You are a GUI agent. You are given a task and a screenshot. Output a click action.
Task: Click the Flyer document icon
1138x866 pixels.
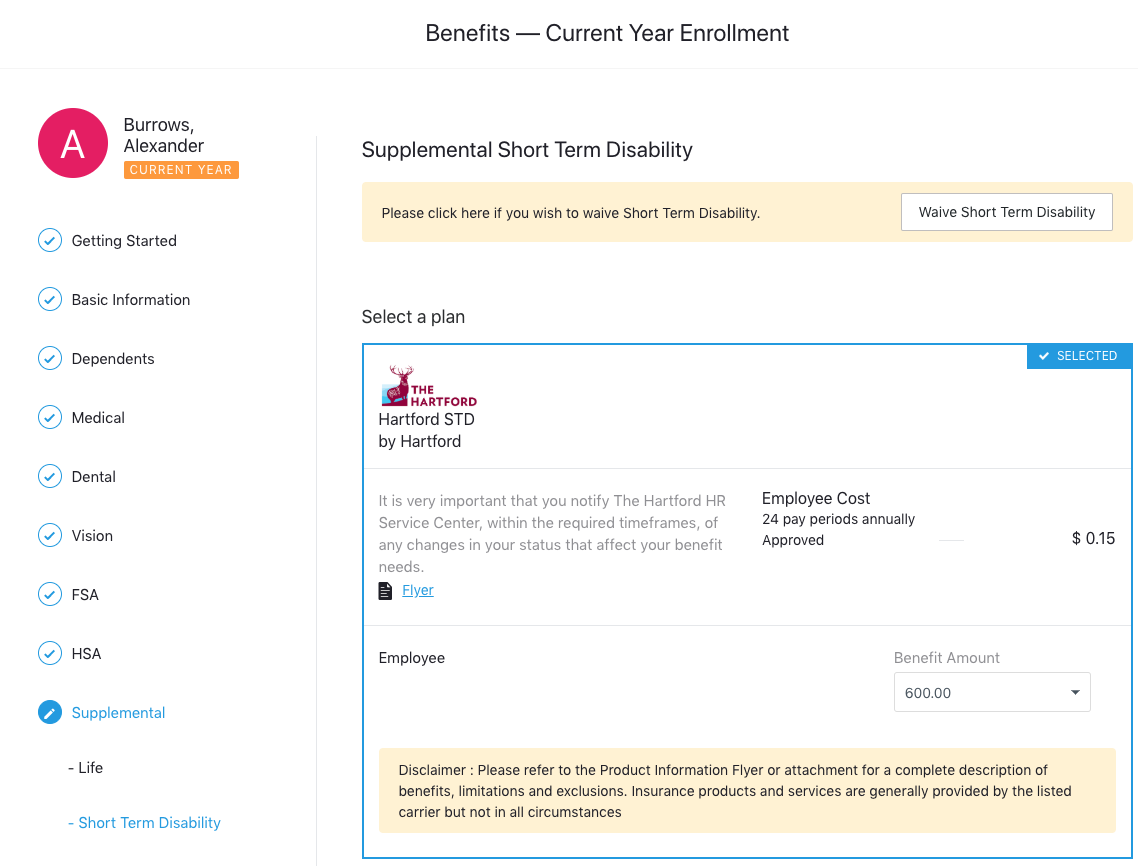point(385,591)
